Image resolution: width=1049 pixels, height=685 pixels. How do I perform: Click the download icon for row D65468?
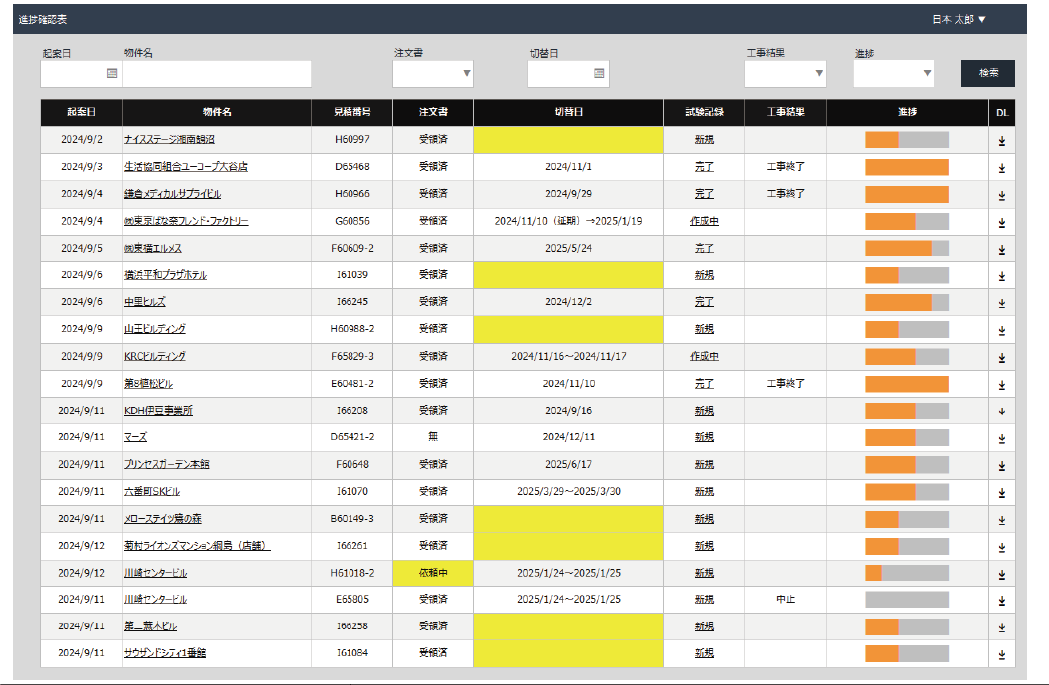pyautogui.click(x=1001, y=168)
